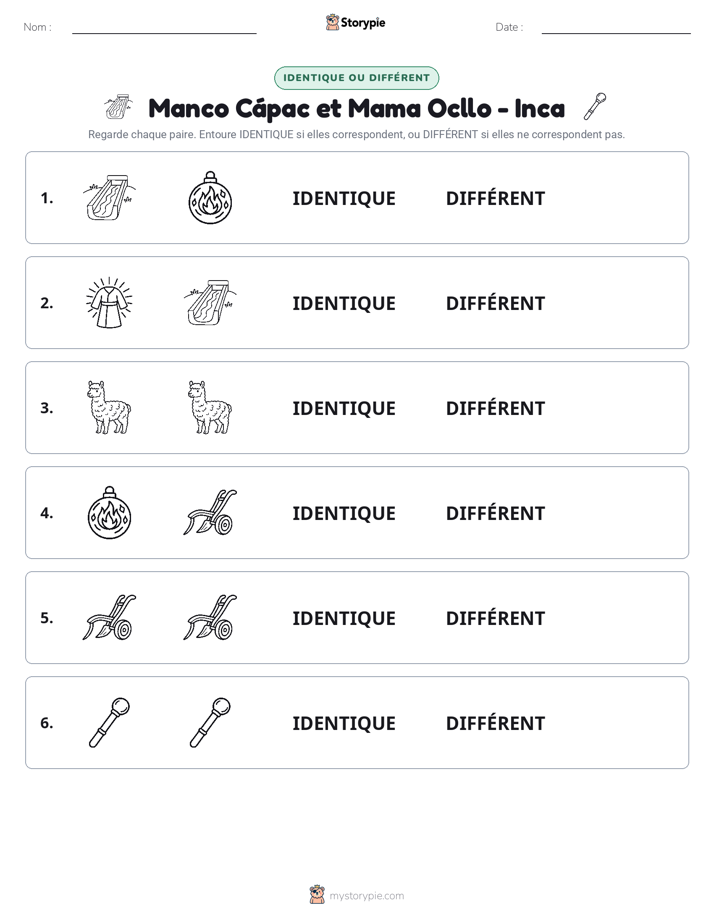Click the canal icon left of title
Image resolution: width=714 pixels, height=924 pixels.
(x=118, y=107)
